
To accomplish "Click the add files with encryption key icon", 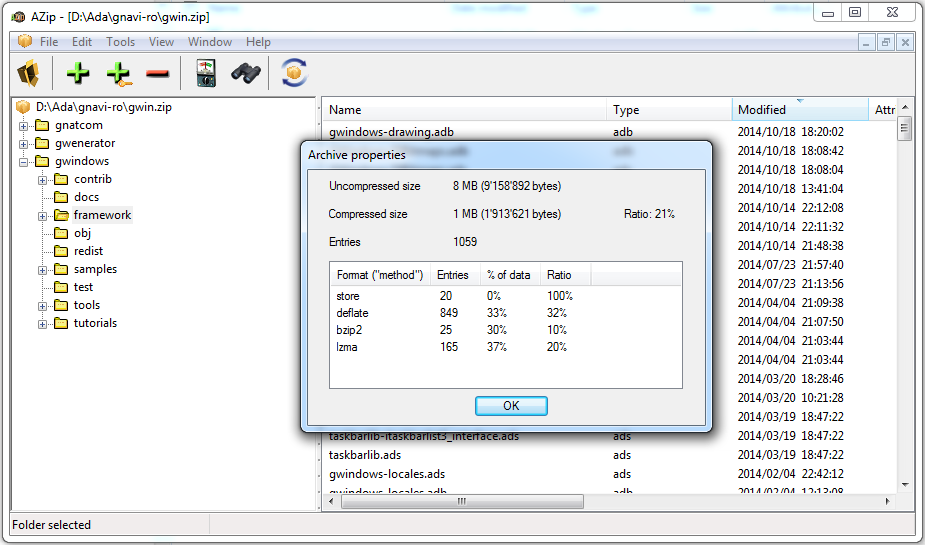I will (x=118, y=74).
